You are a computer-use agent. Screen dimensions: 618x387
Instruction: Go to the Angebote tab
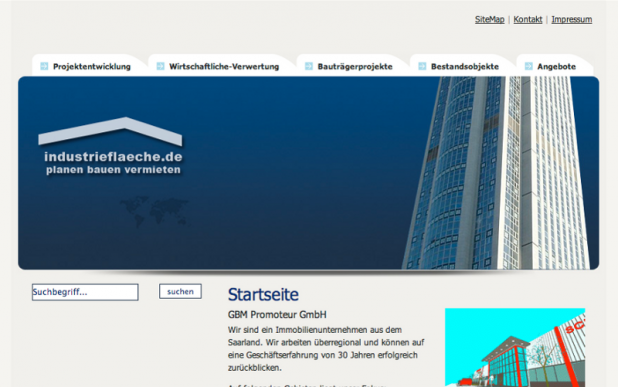(x=556, y=67)
